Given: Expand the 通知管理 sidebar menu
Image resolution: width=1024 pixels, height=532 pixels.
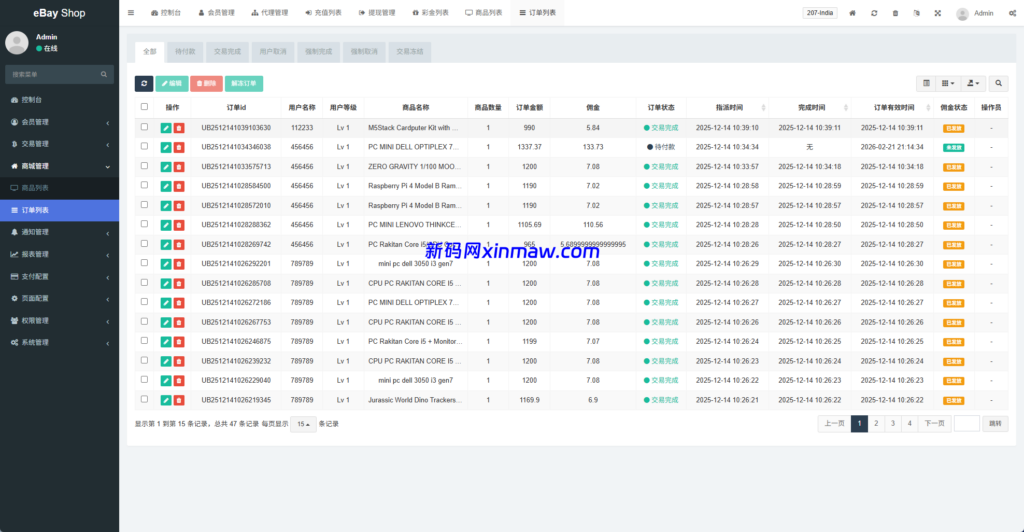Looking at the screenshot, I should [59, 232].
